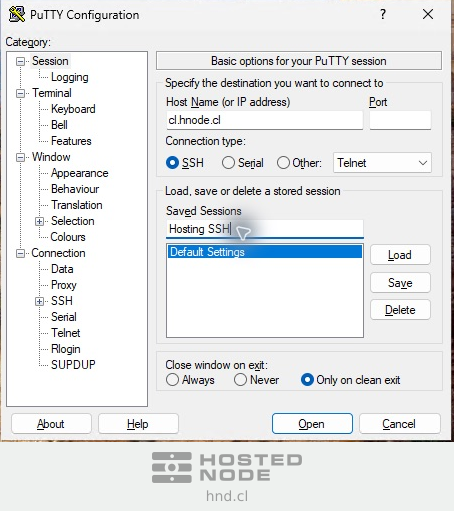The width and height of the screenshot is (454, 511).
Task: Open the Serial category in tree
Action: [x=64, y=317]
